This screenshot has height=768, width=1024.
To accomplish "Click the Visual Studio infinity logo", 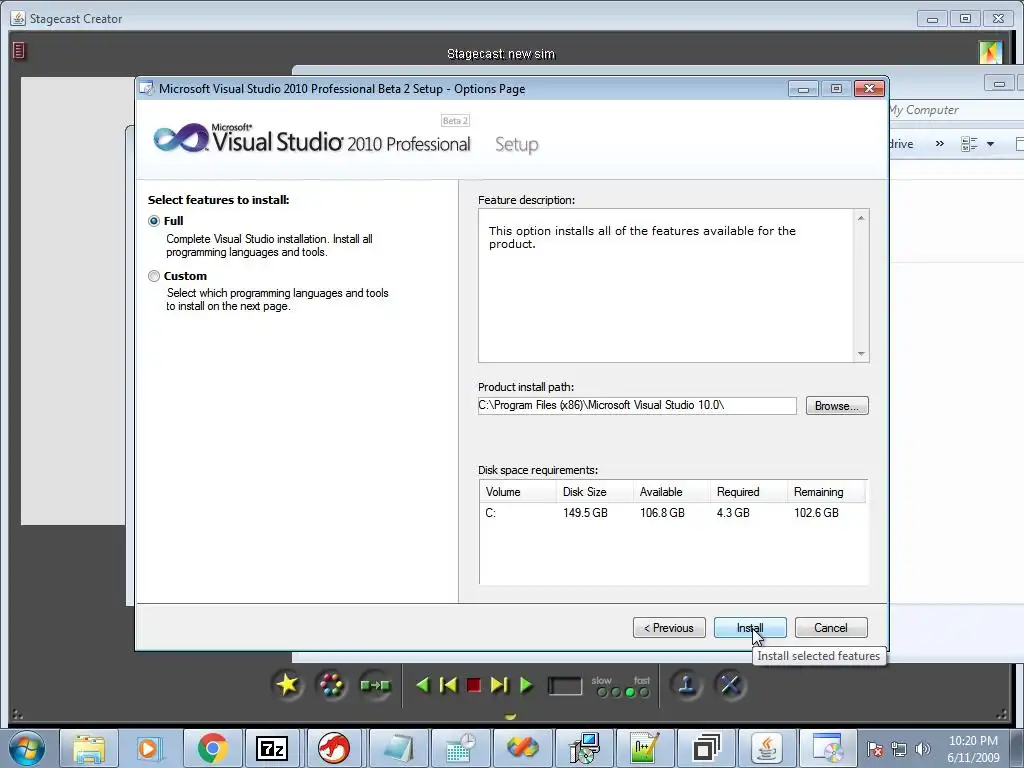I will [181, 138].
